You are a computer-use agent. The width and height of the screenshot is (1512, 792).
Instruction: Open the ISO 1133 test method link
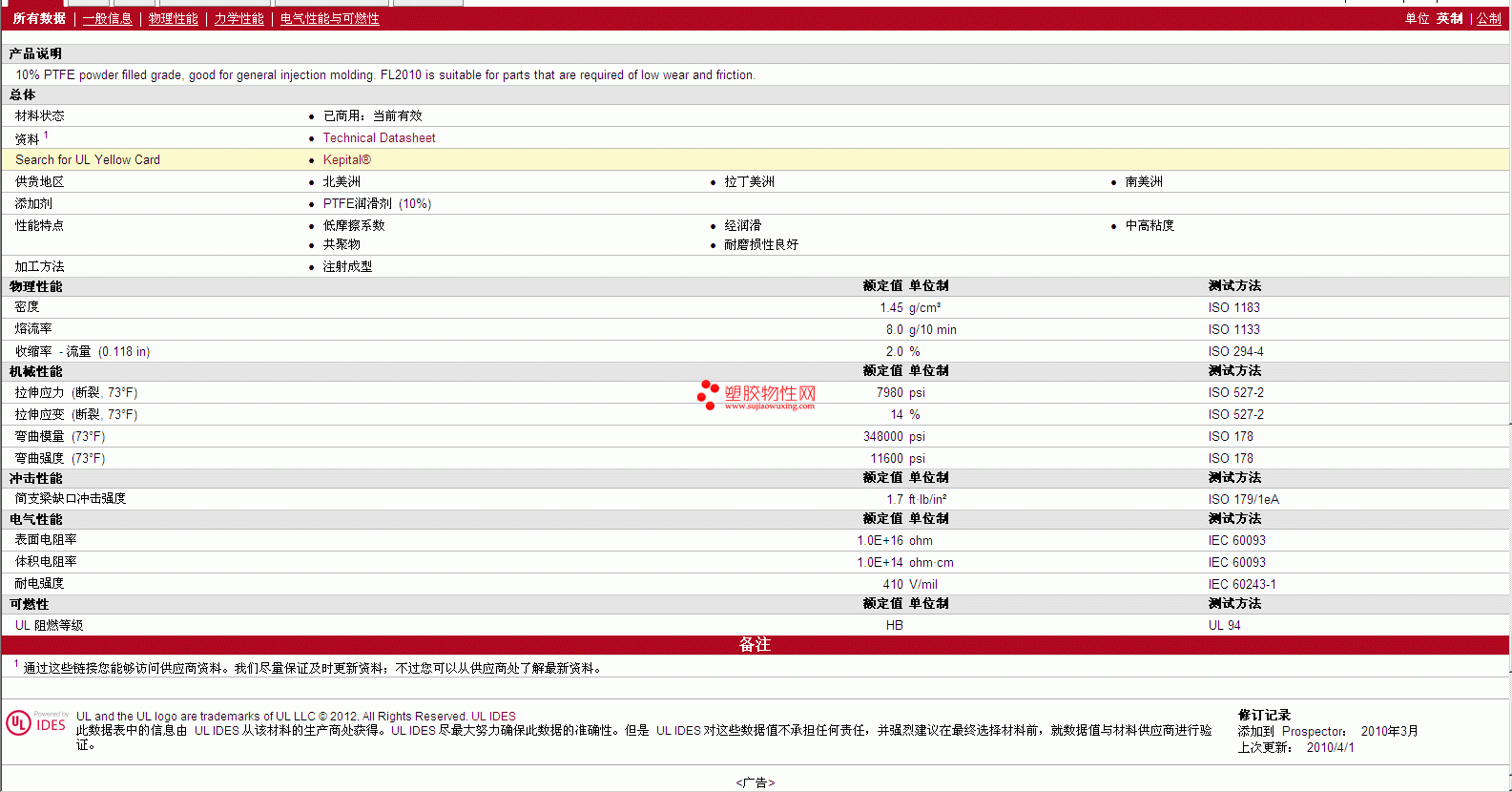click(x=1233, y=329)
